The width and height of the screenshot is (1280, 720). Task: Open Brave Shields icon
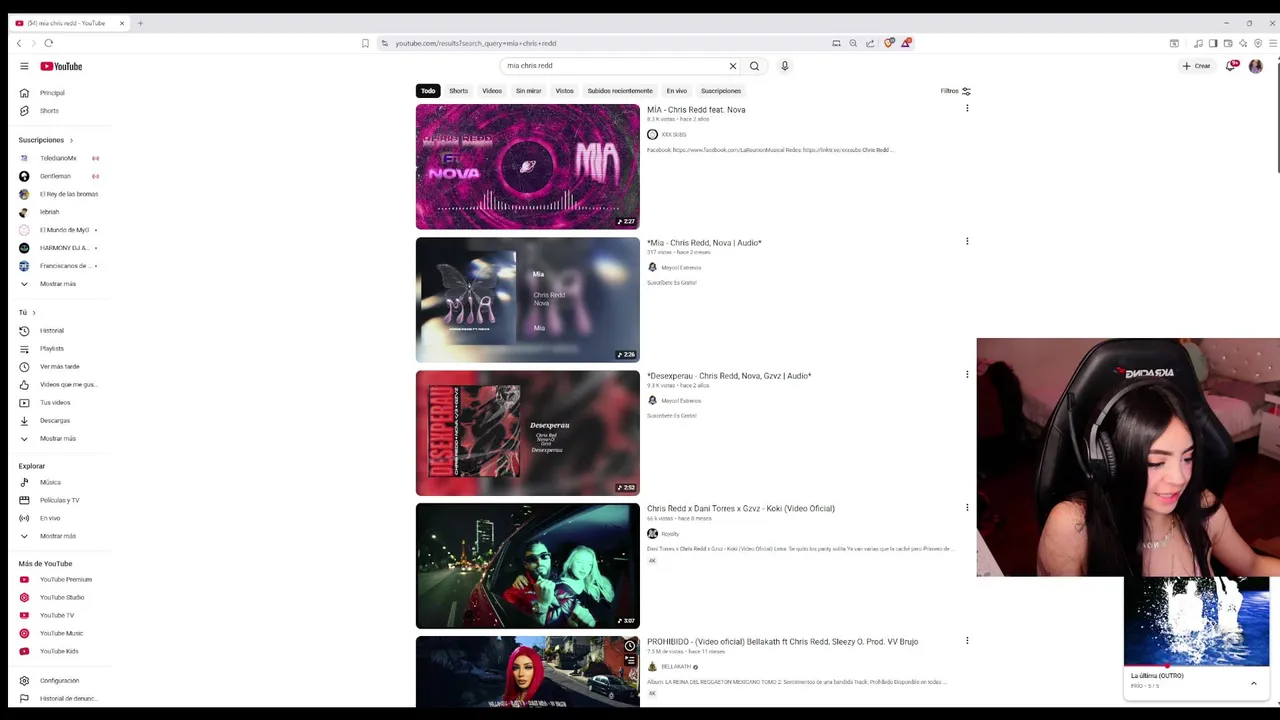coord(888,43)
